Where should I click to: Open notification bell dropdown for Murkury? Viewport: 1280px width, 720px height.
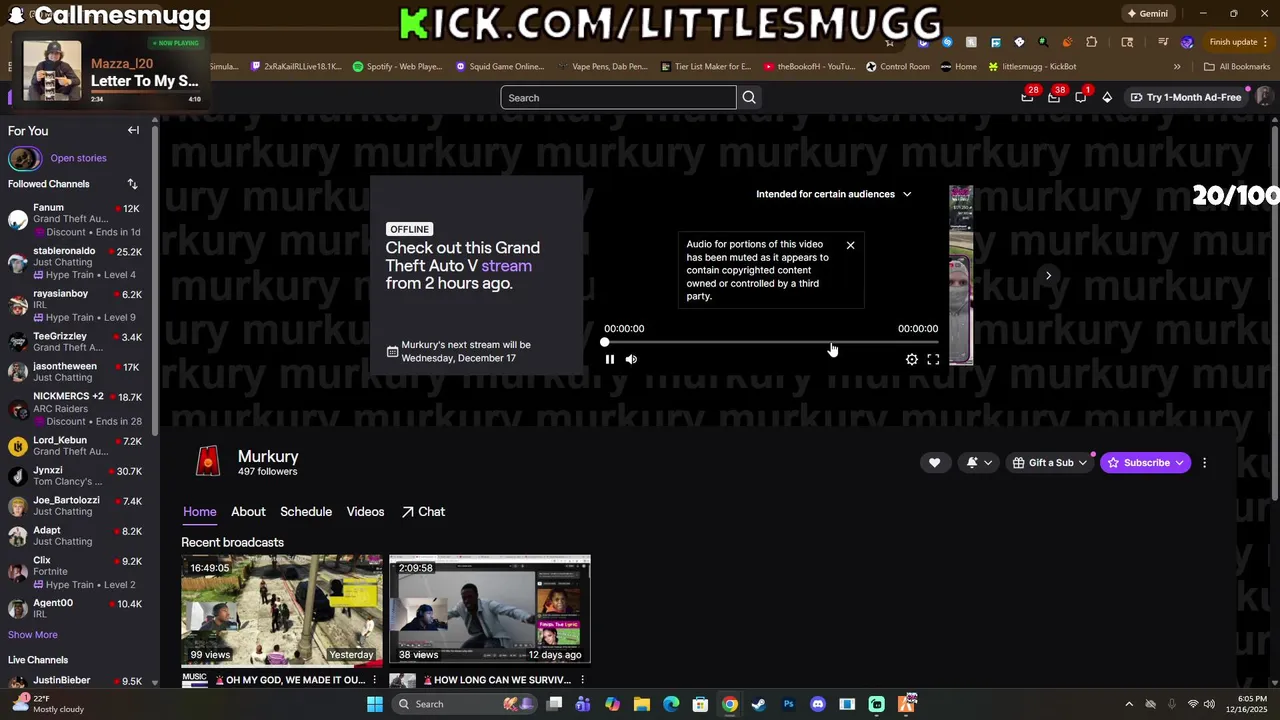tap(979, 463)
